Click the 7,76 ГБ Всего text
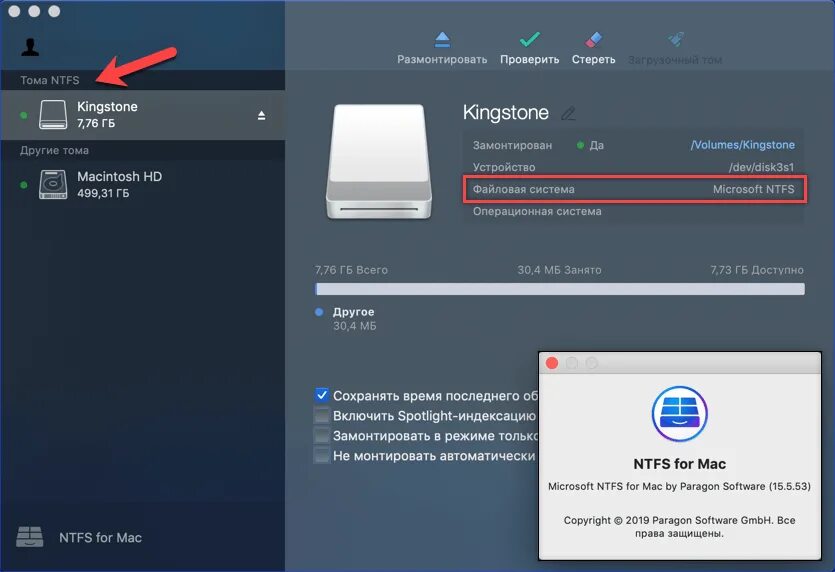 [x=351, y=270]
